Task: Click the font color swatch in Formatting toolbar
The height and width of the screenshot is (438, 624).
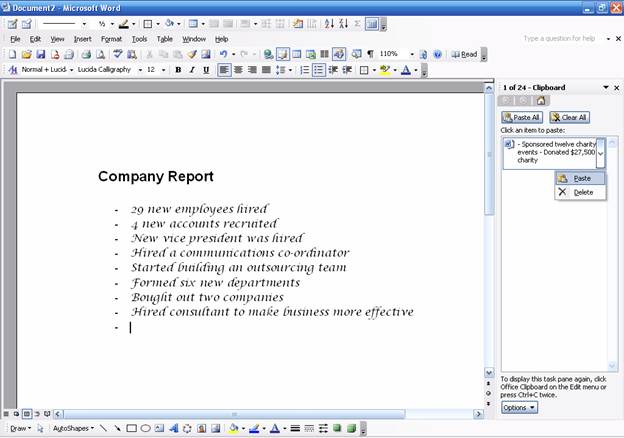Action: coord(406,70)
